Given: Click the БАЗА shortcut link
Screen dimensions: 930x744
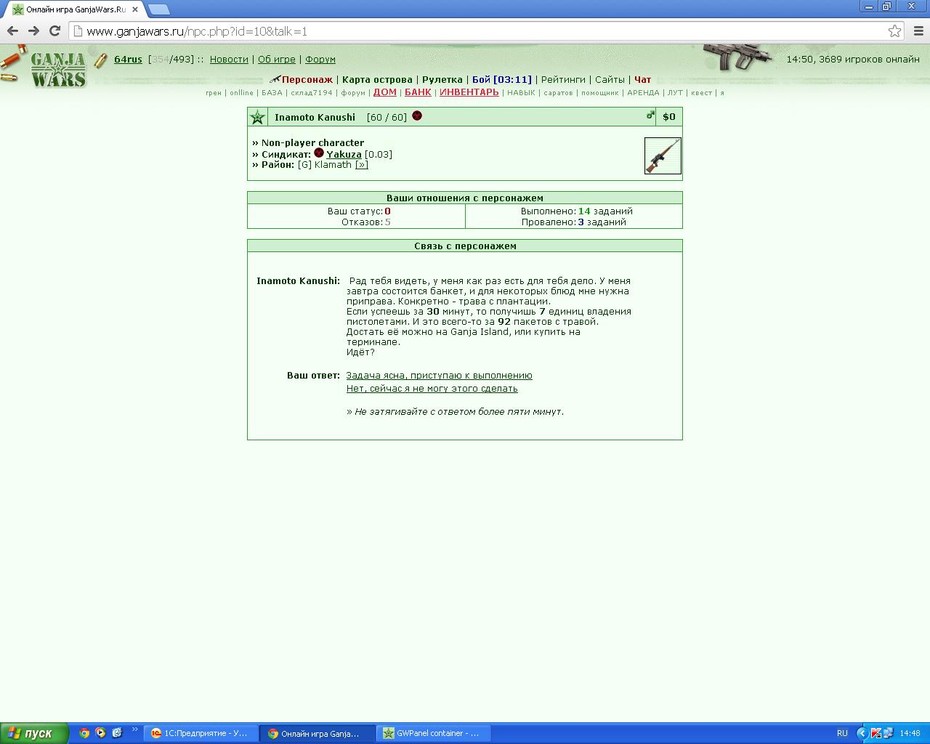Looking at the screenshot, I should click(272, 93).
